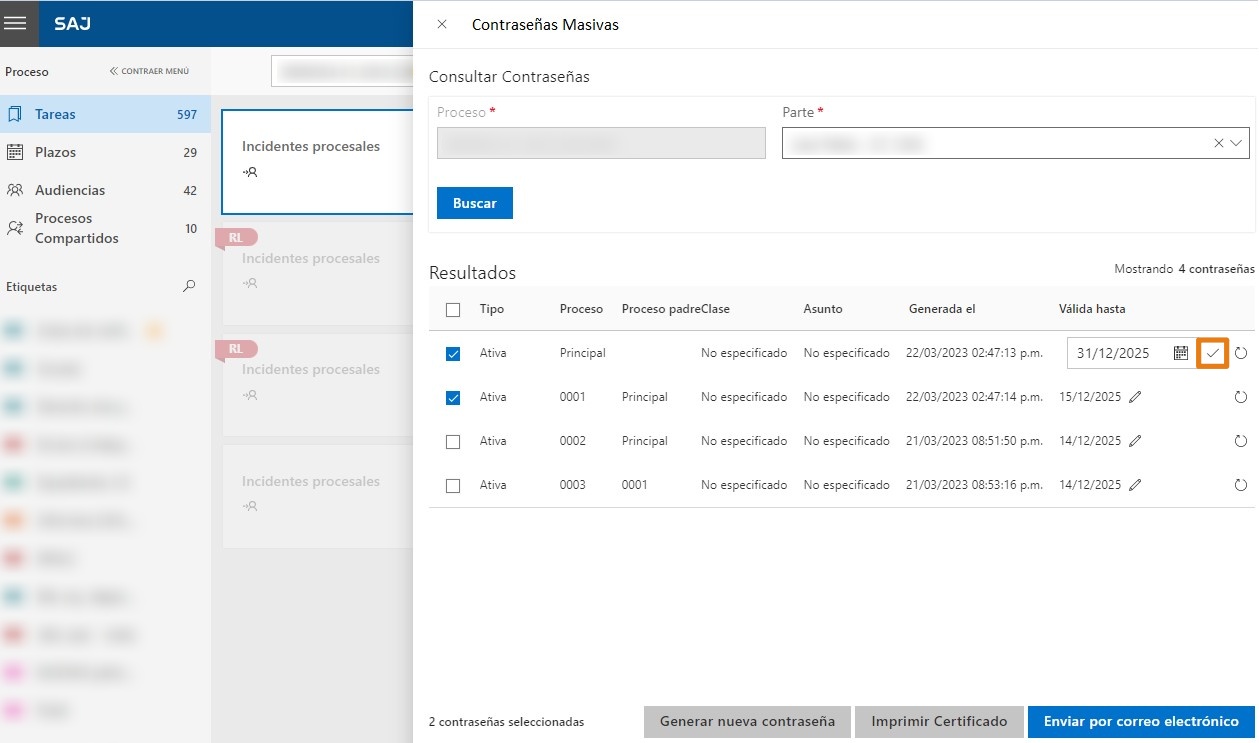
Task: Click the 14/12/2025 date in row 0002
Action: click(1090, 441)
